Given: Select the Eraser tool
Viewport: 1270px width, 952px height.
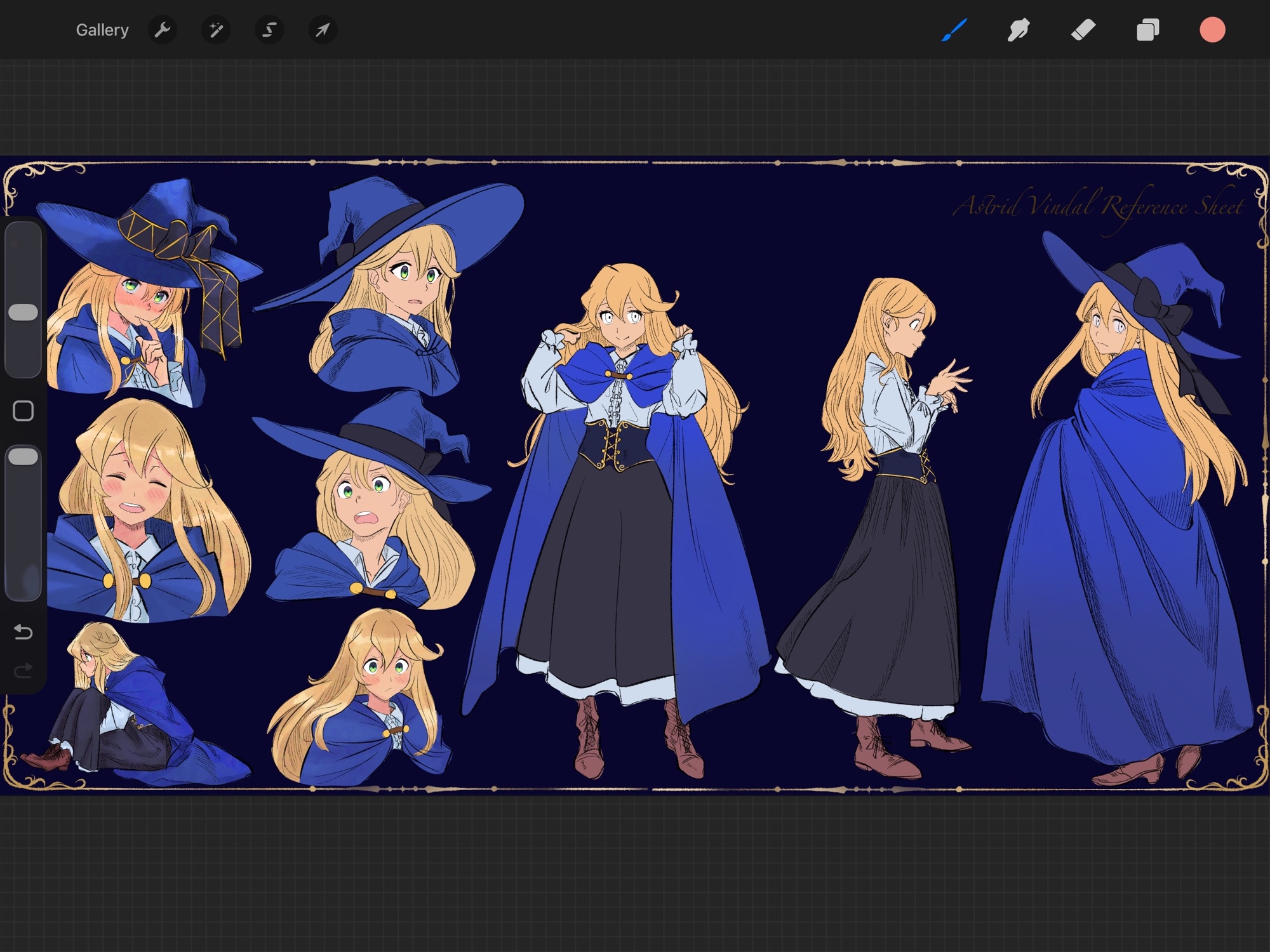Looking at the screenshot, I should coord(1083,30).
